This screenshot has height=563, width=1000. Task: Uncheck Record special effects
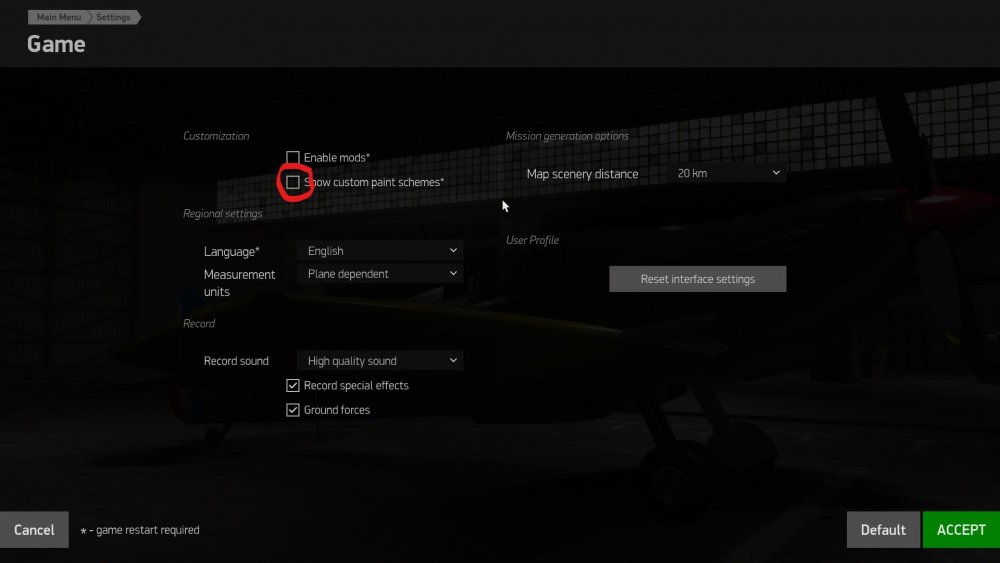point(293,385)
